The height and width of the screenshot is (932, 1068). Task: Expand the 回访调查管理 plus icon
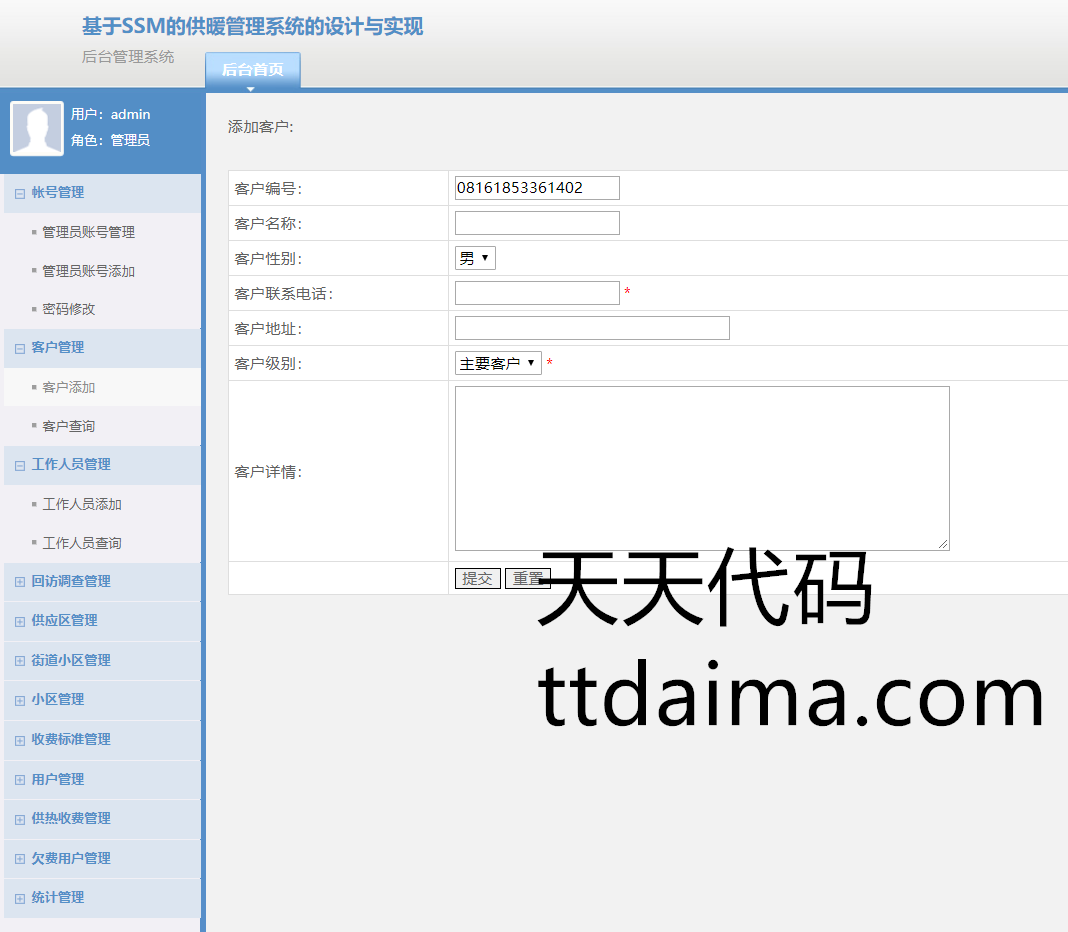pos(20,582)
